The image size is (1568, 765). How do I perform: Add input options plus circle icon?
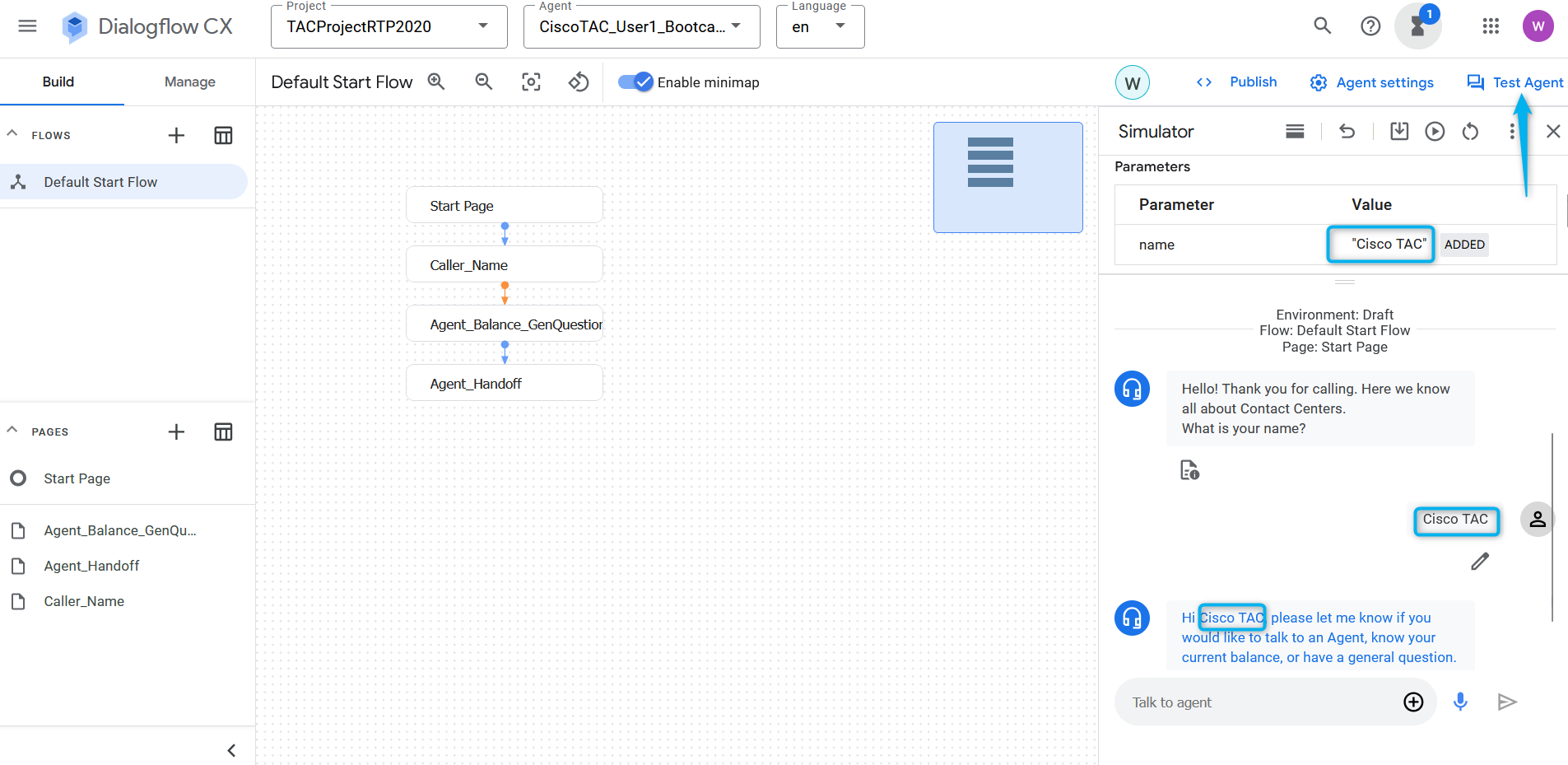[1413, 702]
